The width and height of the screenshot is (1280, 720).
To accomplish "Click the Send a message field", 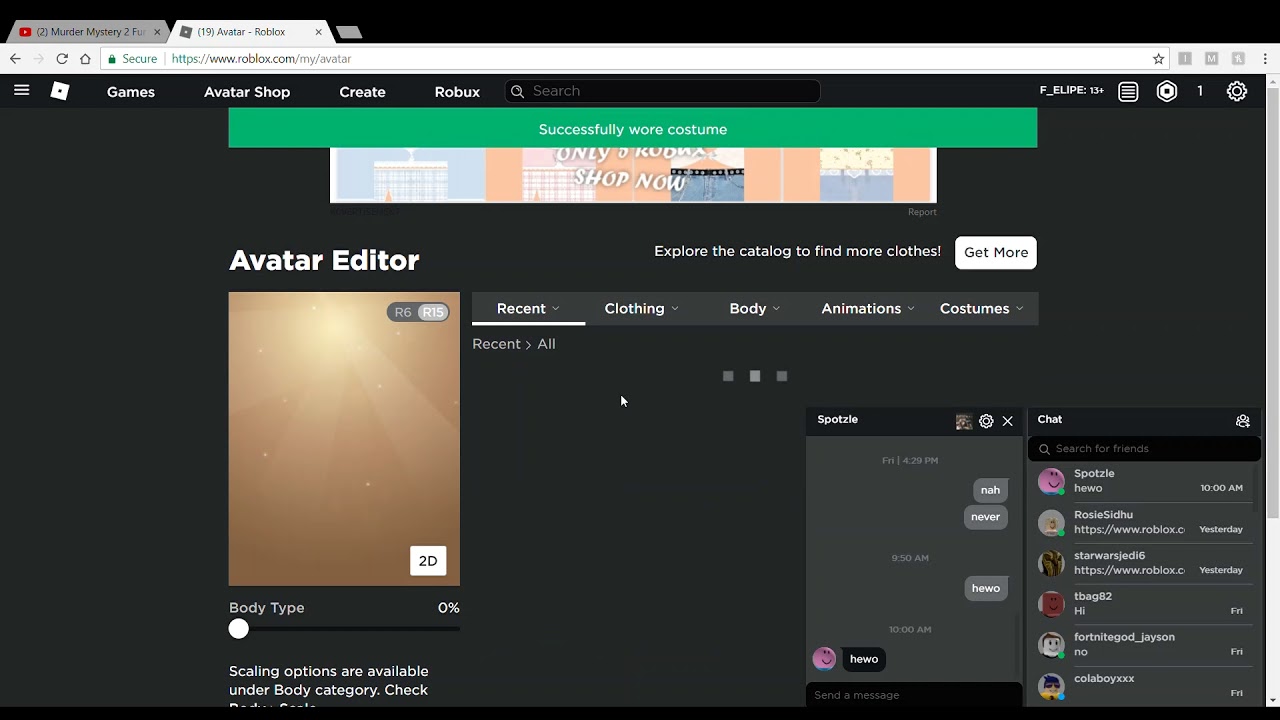I will pyautogui.click(x=914, y=695).
